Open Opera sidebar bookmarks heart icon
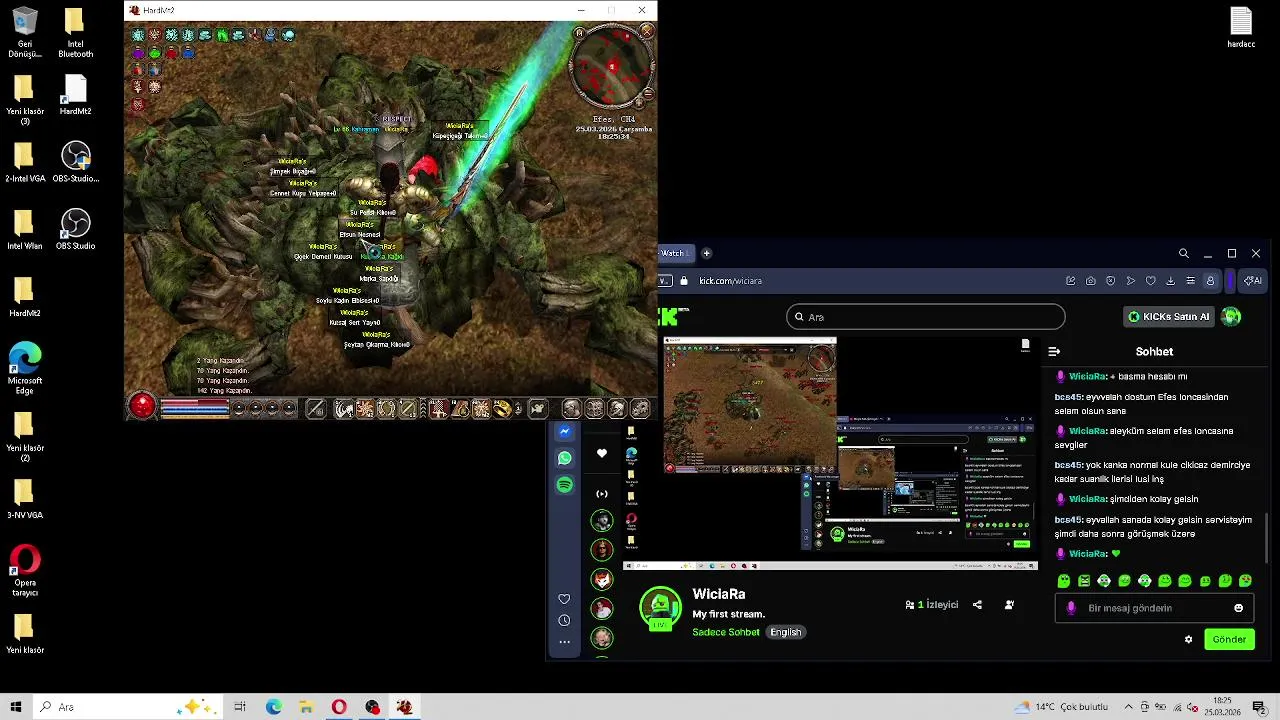The width and height of the screenshot is (1280, 720). pos(564,599)
